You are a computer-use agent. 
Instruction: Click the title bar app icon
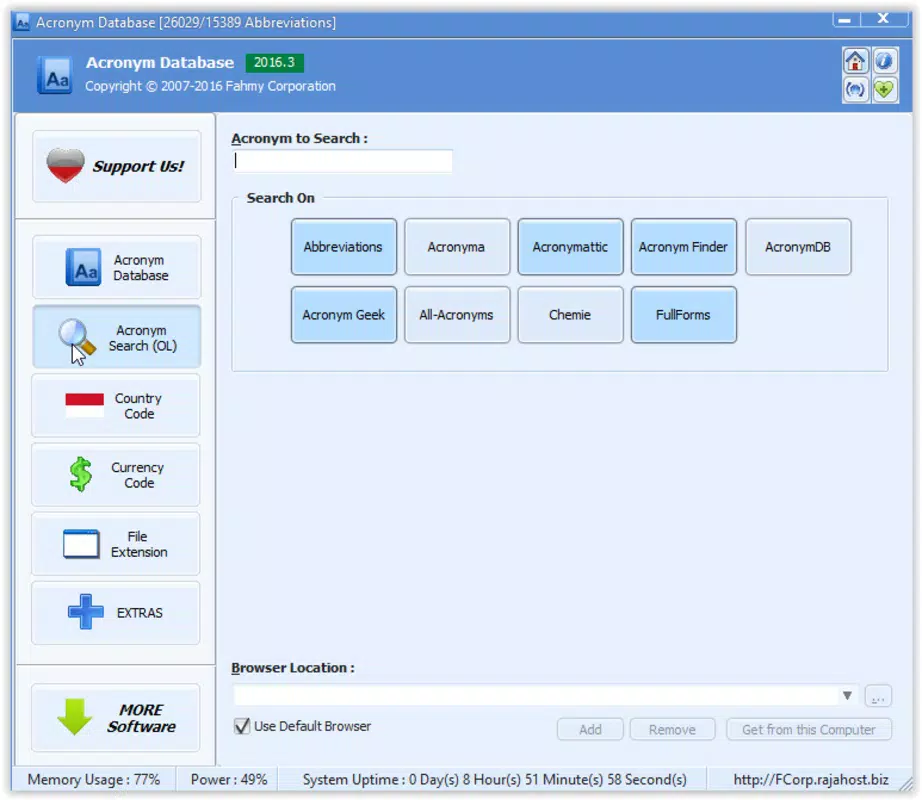pos(22,23)
